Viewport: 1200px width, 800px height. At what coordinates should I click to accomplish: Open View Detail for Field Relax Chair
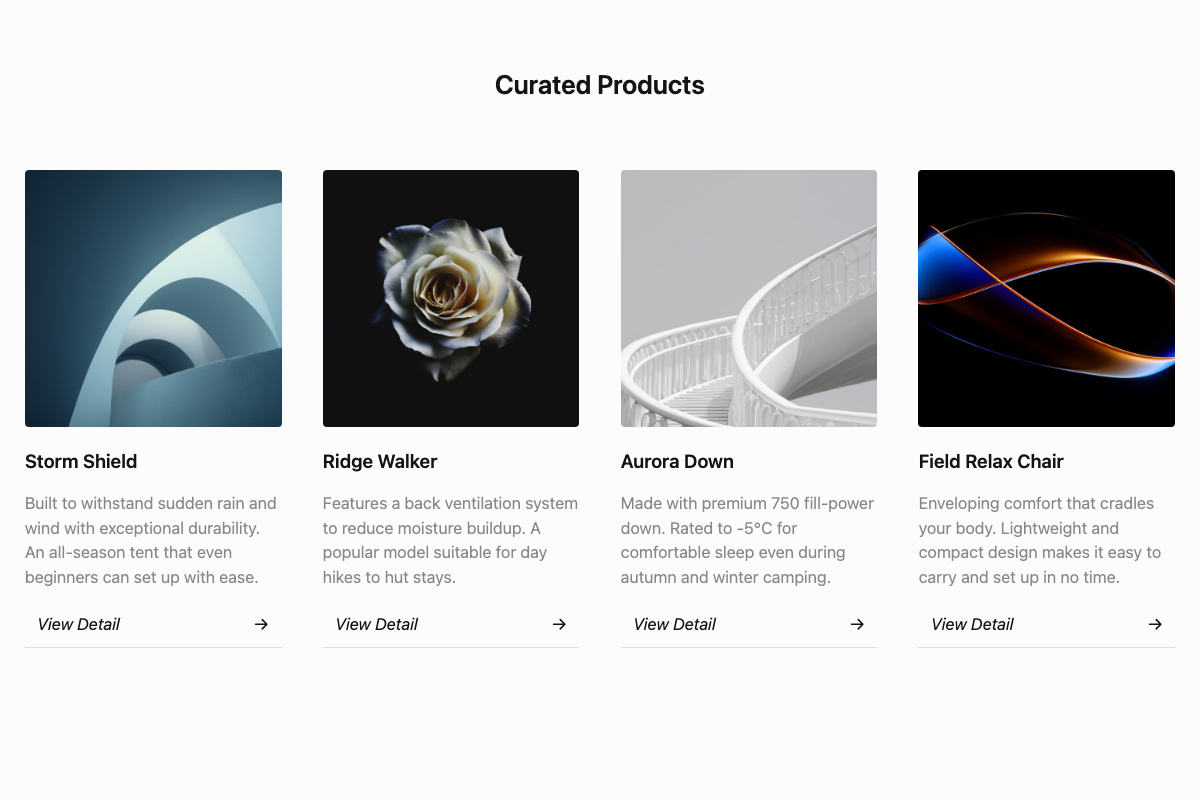[973, 624]
